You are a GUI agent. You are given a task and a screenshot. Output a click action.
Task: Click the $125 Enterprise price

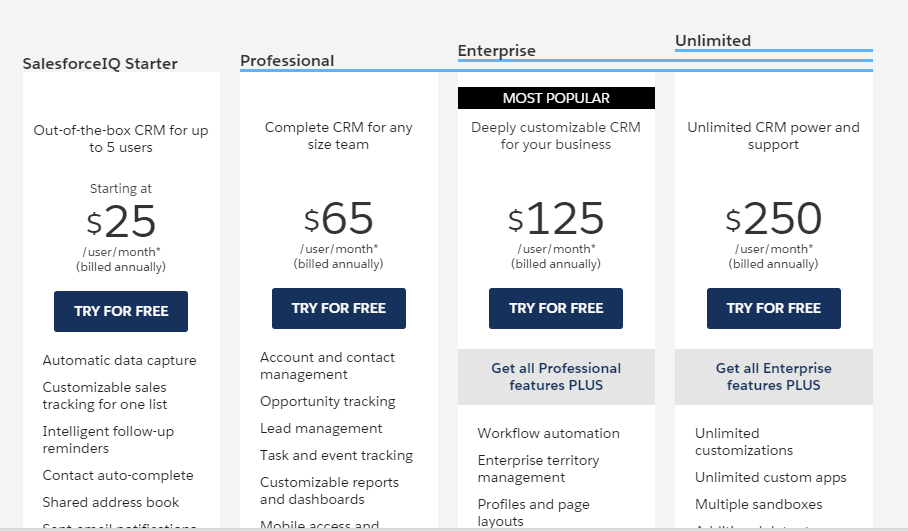[556, 219]
